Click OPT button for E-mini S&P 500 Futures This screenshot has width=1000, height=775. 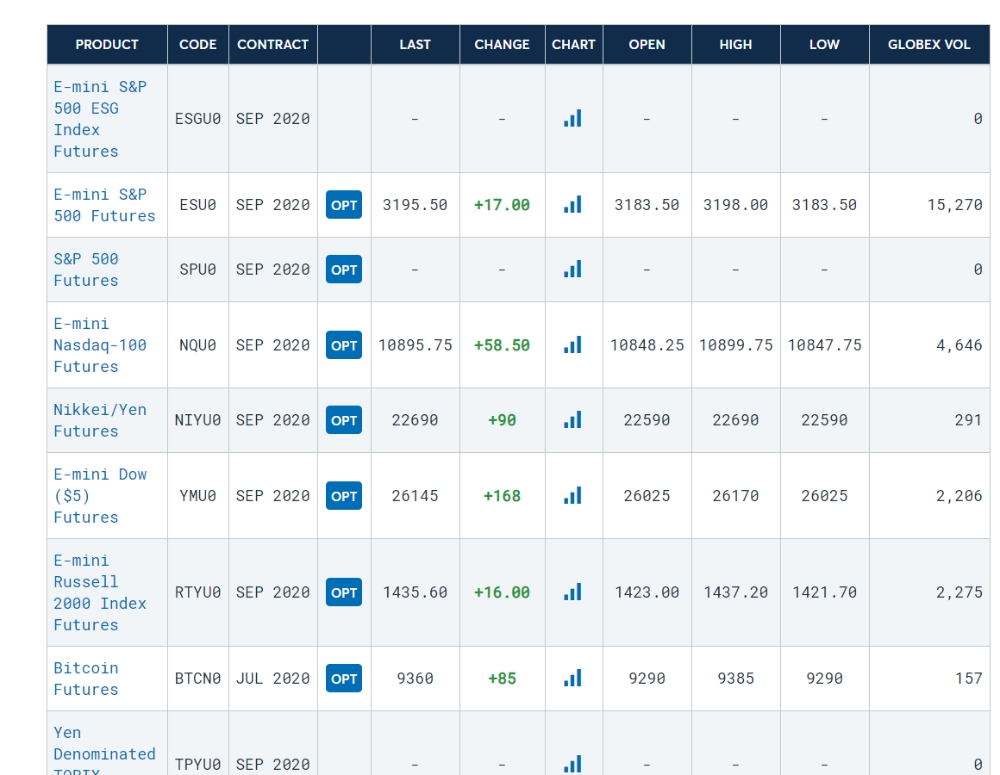point(344,205)
